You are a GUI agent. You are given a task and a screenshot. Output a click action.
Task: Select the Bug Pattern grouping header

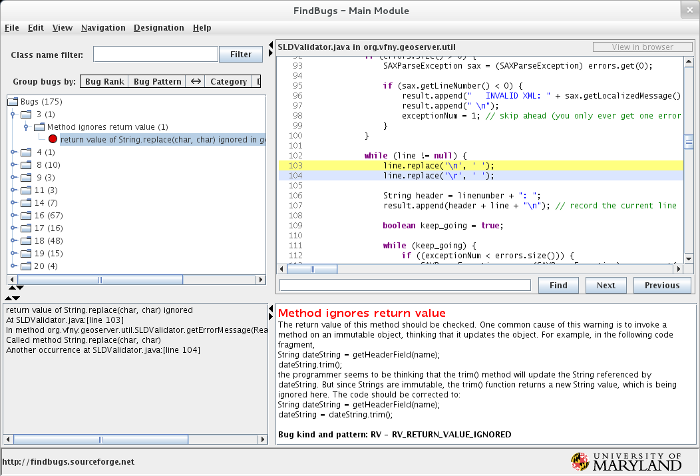tap(157, 82)
